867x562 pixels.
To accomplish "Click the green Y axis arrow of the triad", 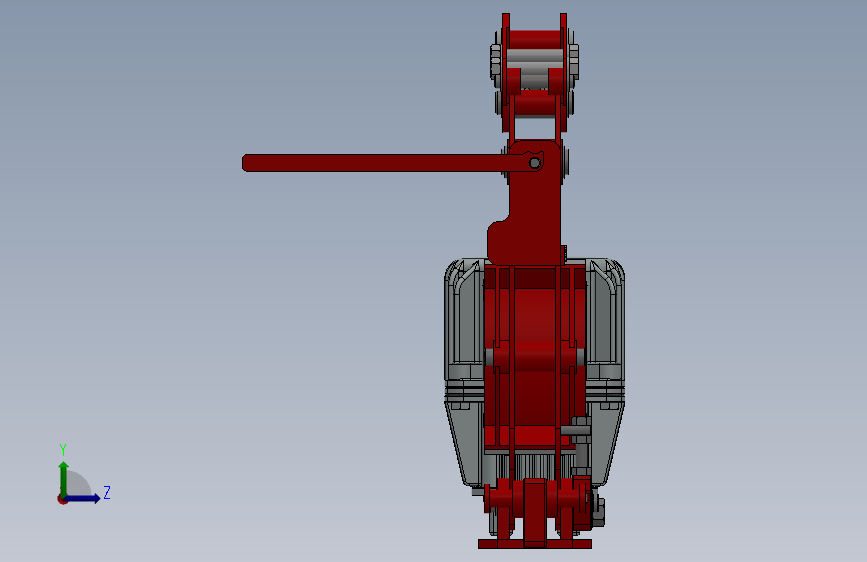I will click(64, 478).
